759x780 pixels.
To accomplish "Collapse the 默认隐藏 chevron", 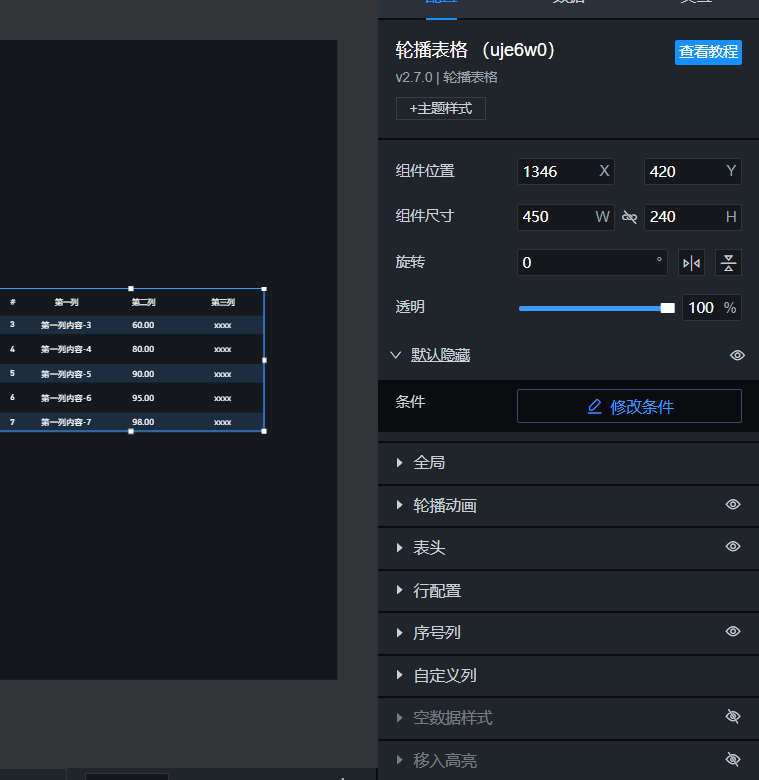I will [x=395, y=355].
